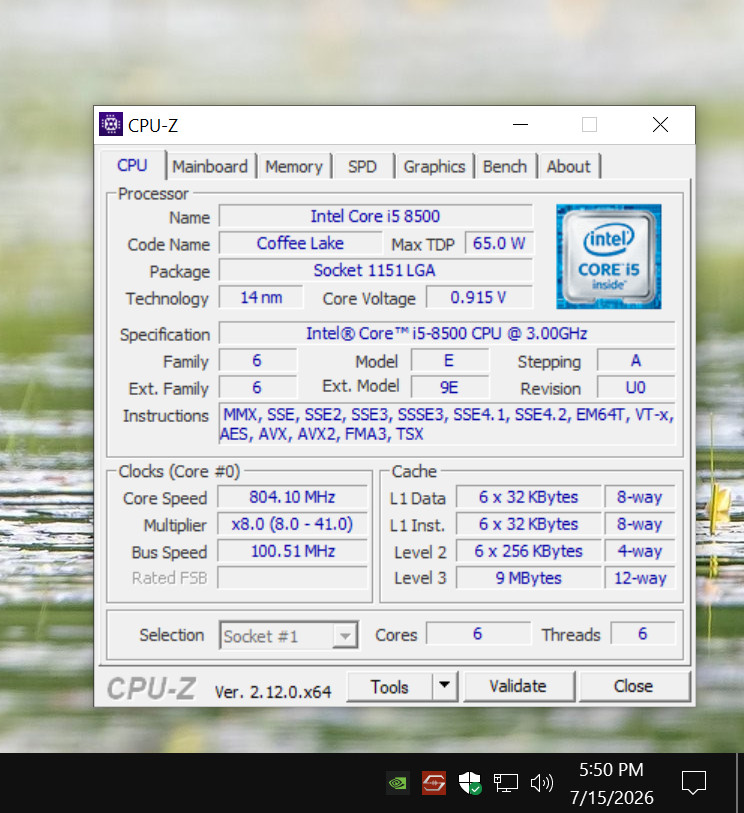Click the Intel Core i5 inside logo
Viewport: 744px width, 813px height.
point(608,257)
